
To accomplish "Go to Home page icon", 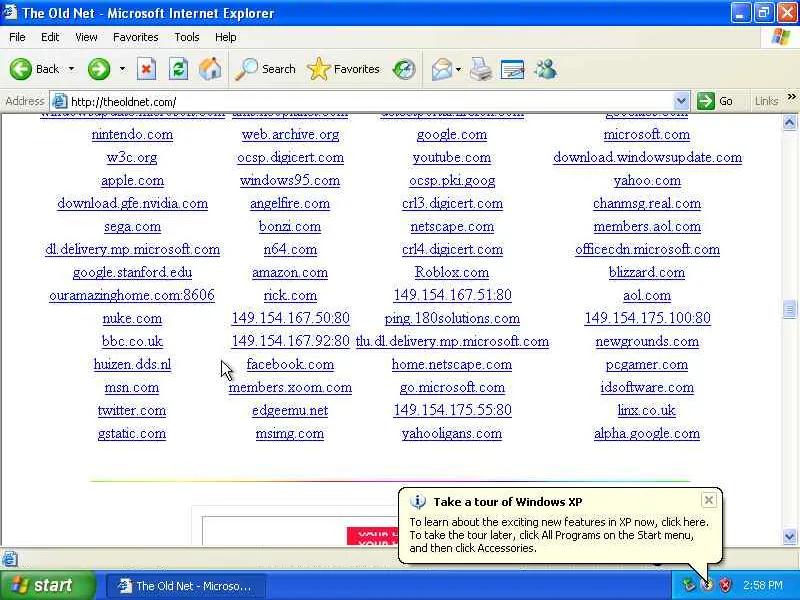I will pyautogui.click(x=210, y=69).
